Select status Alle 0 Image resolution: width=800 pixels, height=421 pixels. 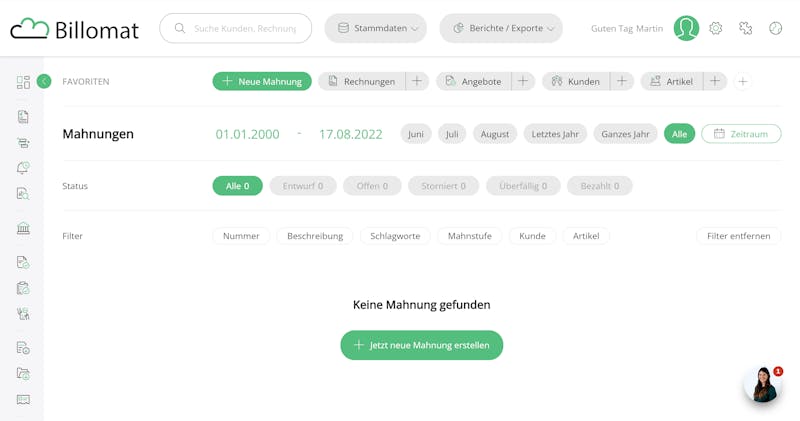pos(238,186)
